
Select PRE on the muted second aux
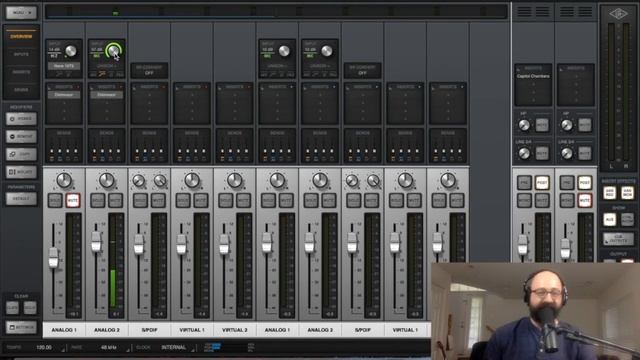[567, 182]
